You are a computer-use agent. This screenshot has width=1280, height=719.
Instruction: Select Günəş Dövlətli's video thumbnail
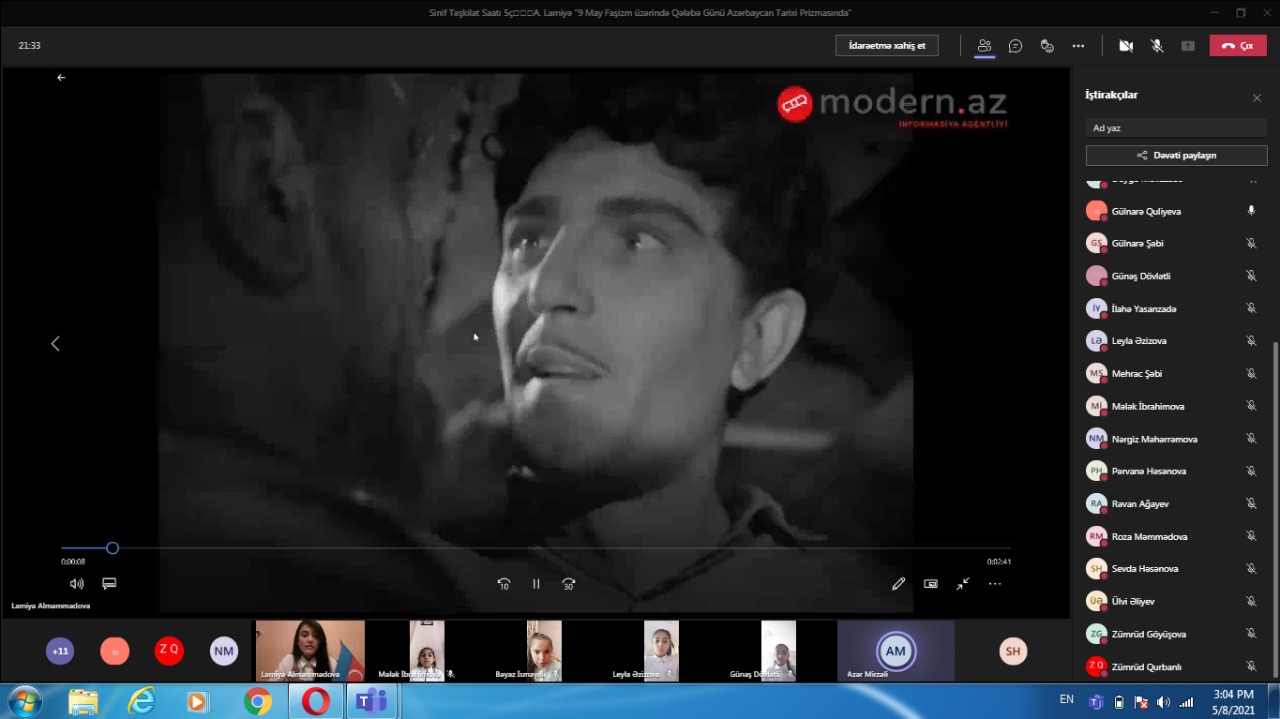pyautogui.click(x=778, y=651)
